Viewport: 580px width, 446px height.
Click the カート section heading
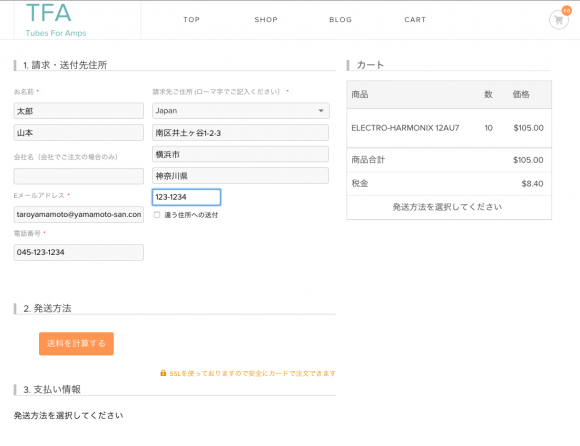click(370, 65)
